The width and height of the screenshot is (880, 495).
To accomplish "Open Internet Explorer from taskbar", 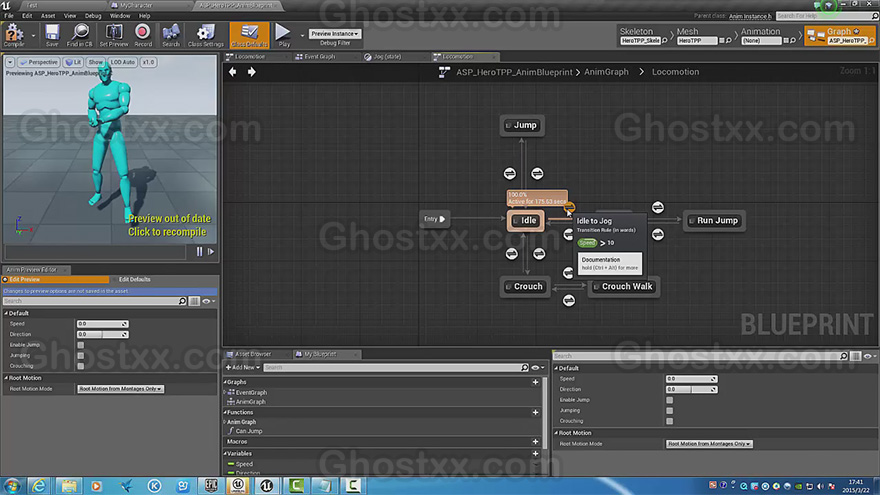I will (x=39, y=485).
